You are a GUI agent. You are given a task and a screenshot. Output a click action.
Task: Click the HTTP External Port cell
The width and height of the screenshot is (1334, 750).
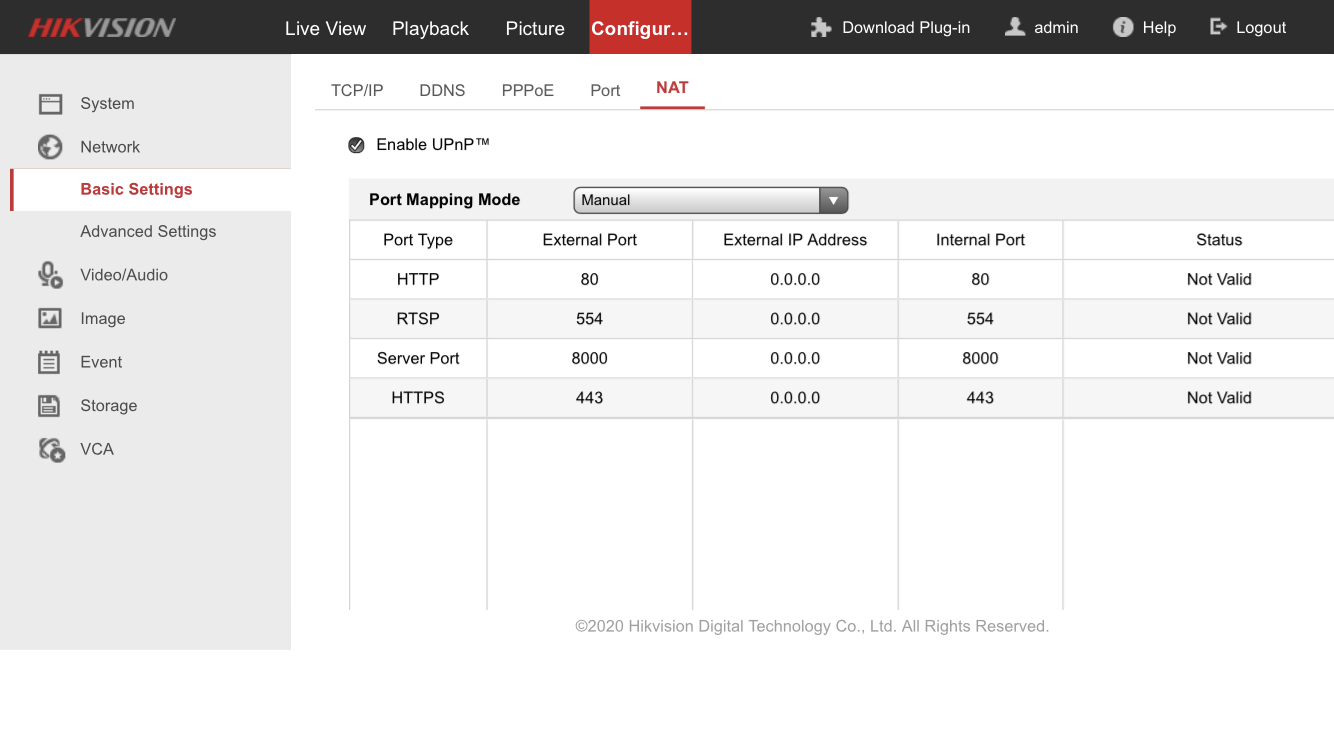[x=589, y=280]
